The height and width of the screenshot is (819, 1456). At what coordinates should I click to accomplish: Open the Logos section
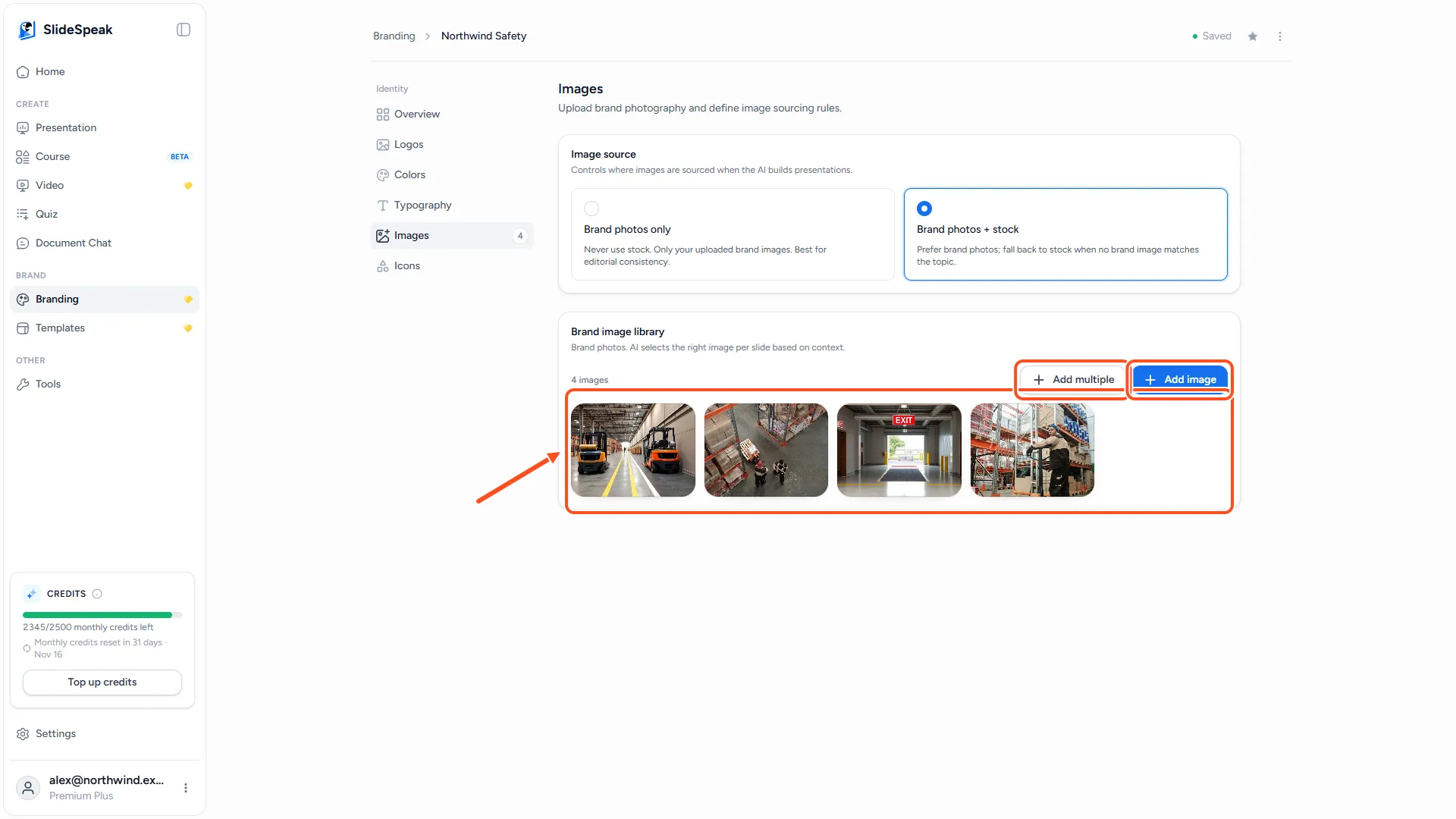(x=452, y=144)
